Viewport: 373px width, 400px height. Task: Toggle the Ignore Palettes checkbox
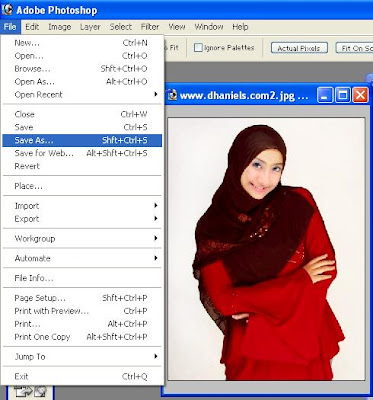click(x=198, y=48)
